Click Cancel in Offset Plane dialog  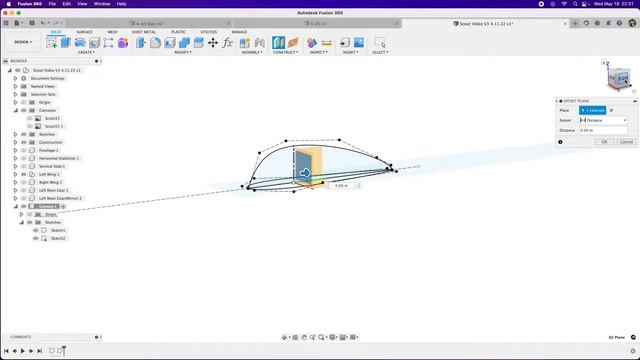click(x=626, y=142)
